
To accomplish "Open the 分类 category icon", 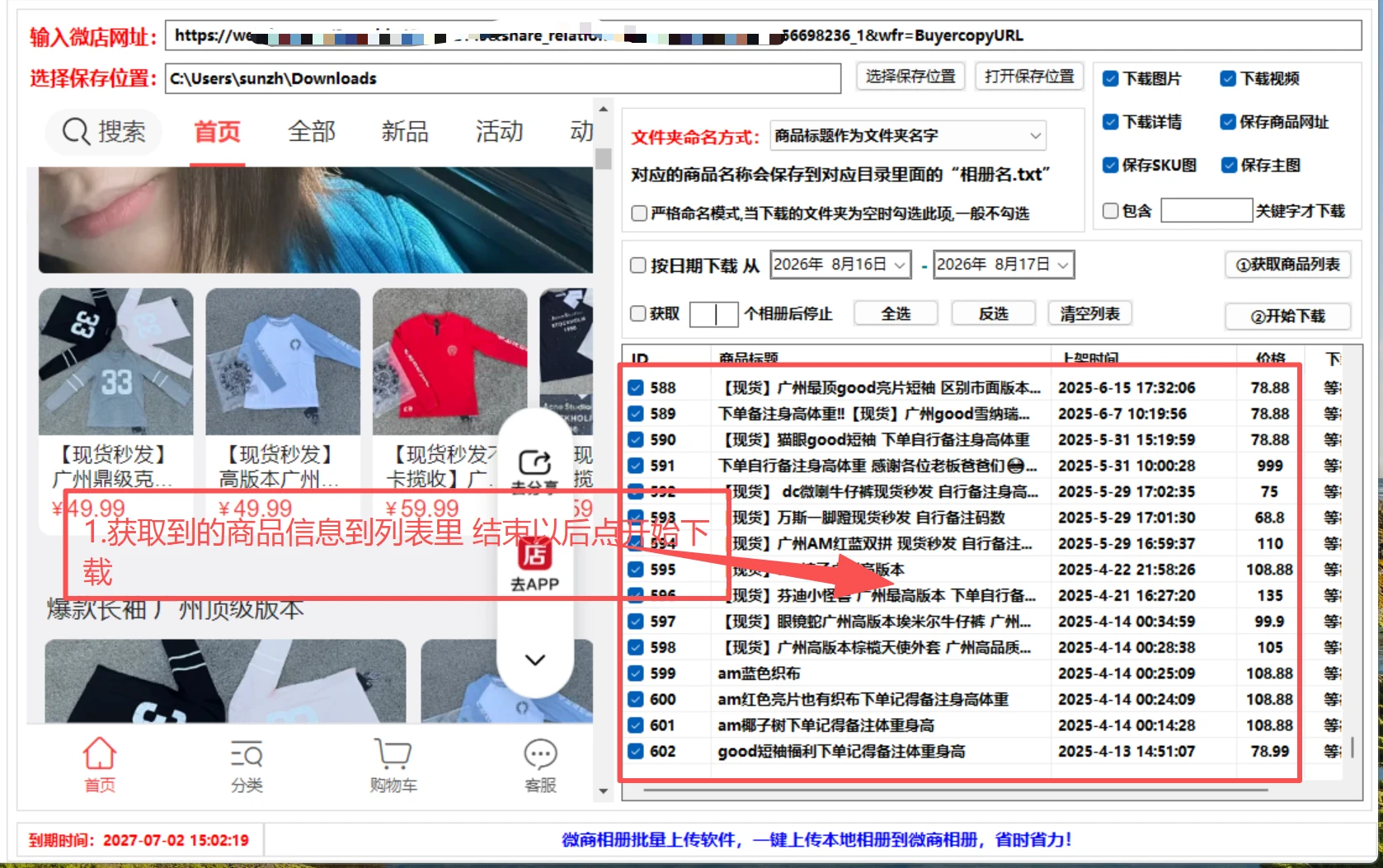I will click(x=247, y=753).
